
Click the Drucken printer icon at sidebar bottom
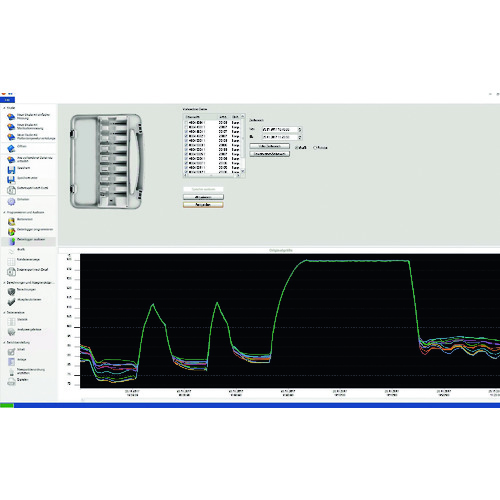point(11,381)
